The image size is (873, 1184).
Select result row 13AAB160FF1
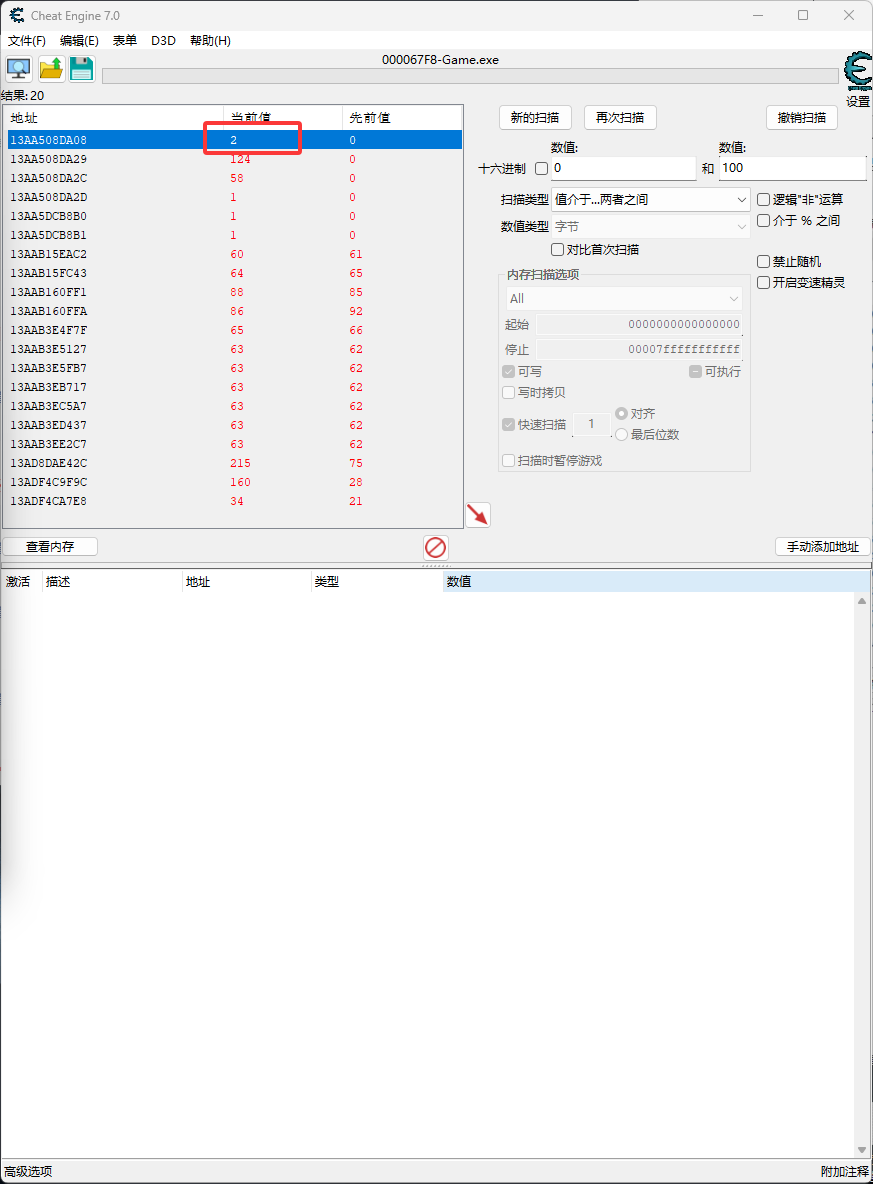click(x=234, y=292)
